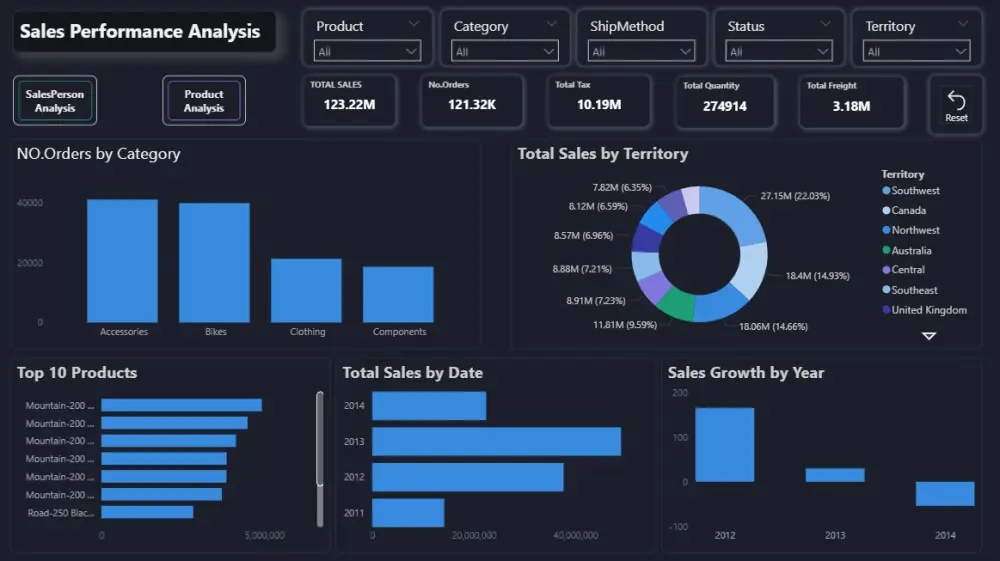Click the Total Sales by Date heading
The width and height of the screenshot is (1000, 561).
pos(413,373)
